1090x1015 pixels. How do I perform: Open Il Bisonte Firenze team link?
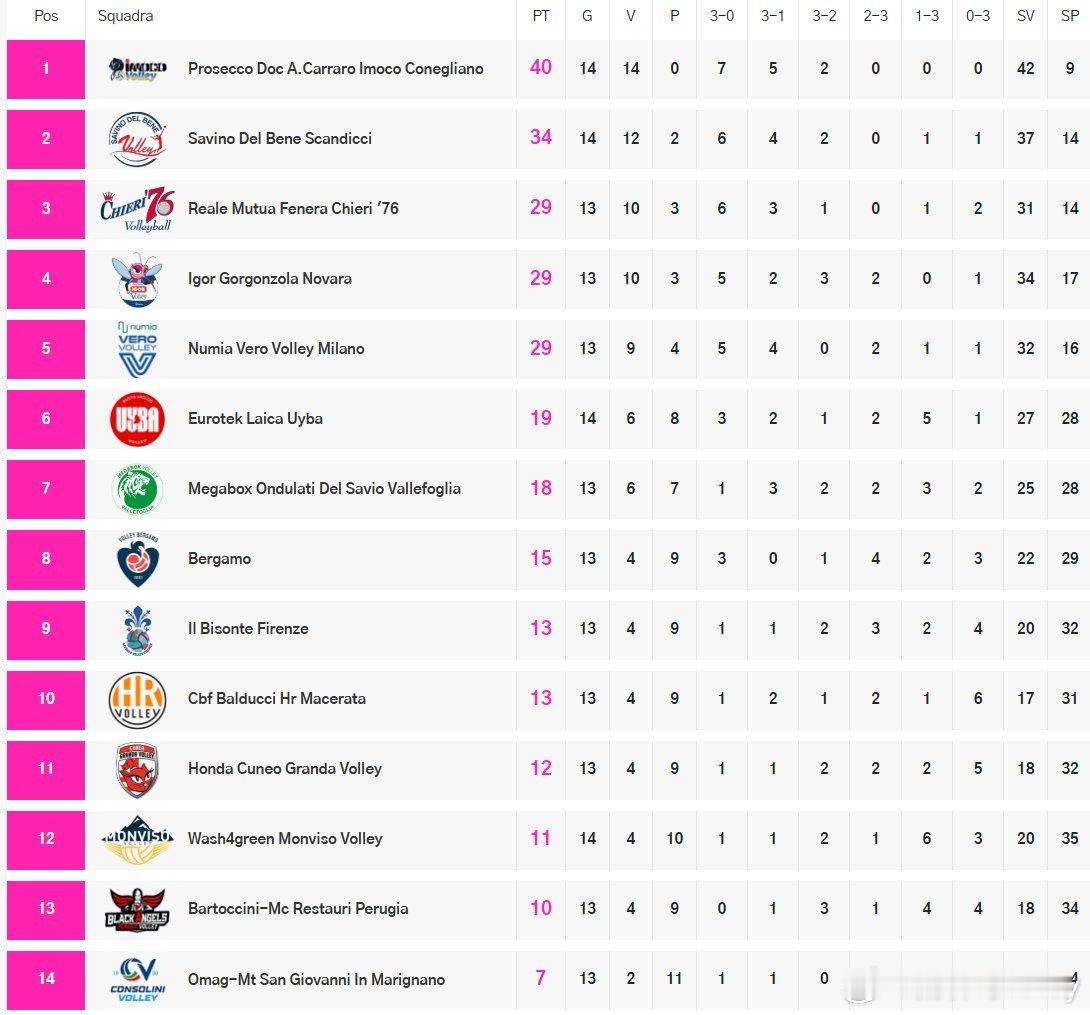click(x=248, y=629)
